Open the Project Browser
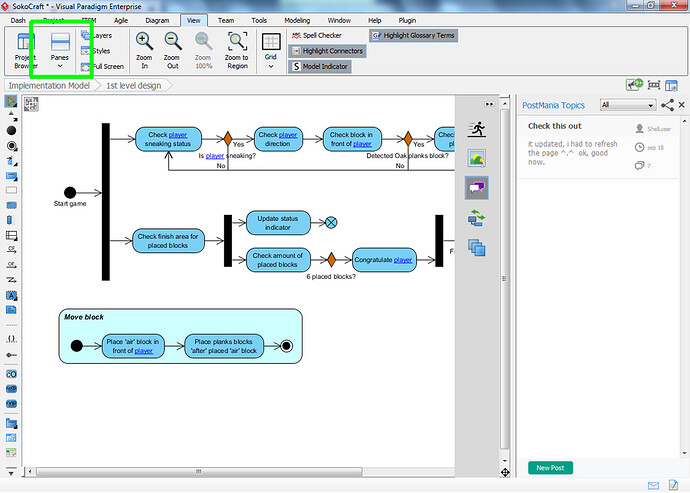 pos(26,51)
